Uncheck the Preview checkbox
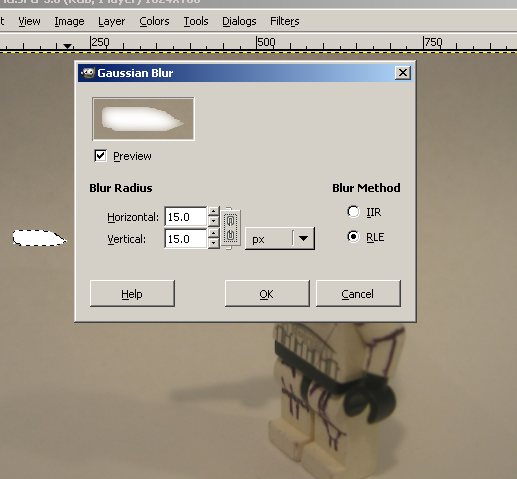Viewport: 517px width, 479px height. [x=100, y=156]
